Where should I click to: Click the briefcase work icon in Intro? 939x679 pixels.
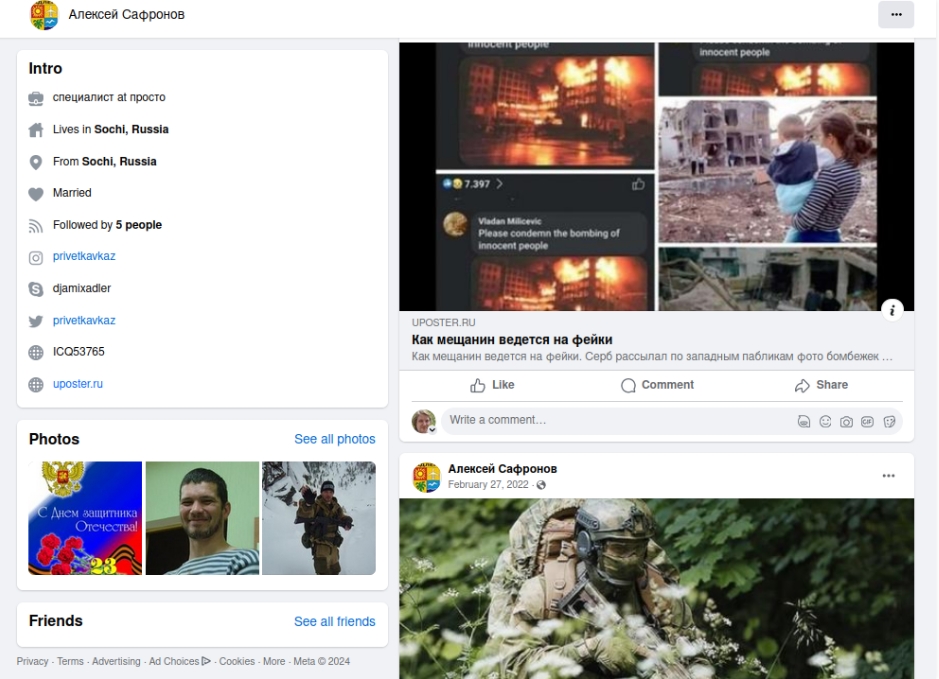point(36,98)
